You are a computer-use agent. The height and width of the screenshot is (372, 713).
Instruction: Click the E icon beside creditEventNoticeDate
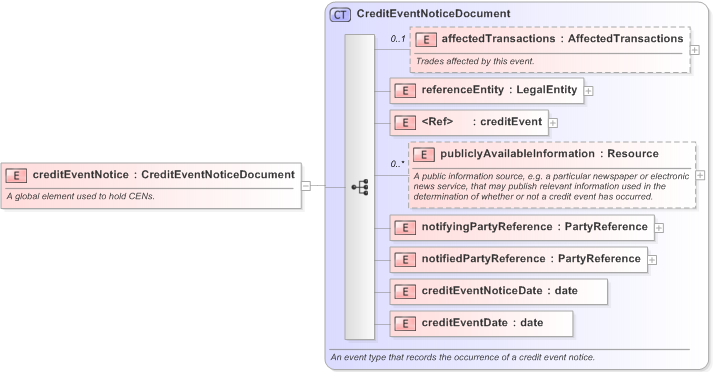[x=405, y=292]
